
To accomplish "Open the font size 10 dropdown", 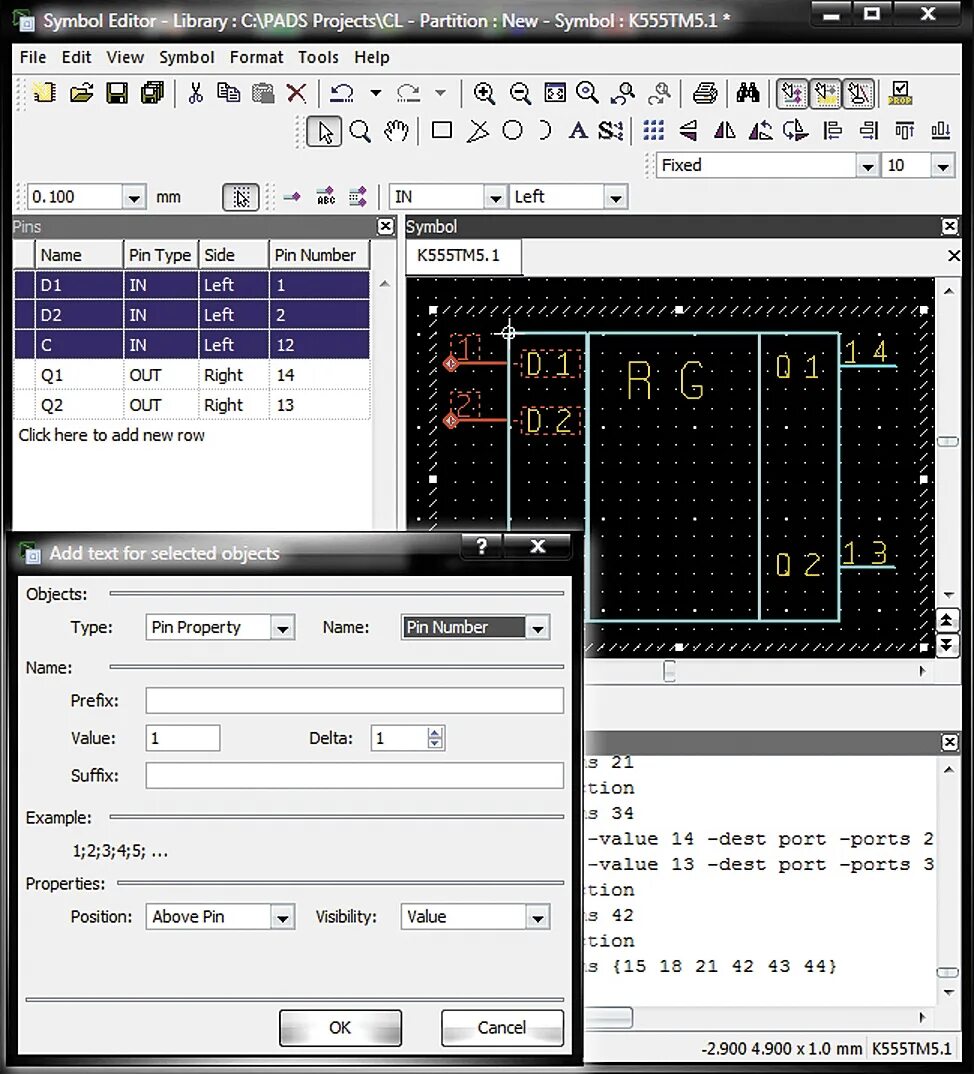I will click(942, 166).
